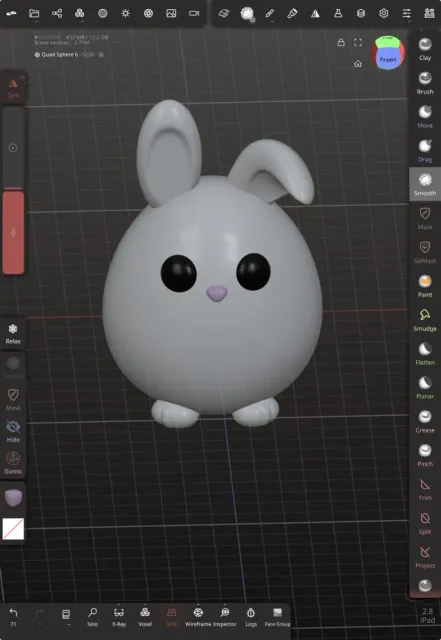Toggle the Relax option

click(13, 333)
